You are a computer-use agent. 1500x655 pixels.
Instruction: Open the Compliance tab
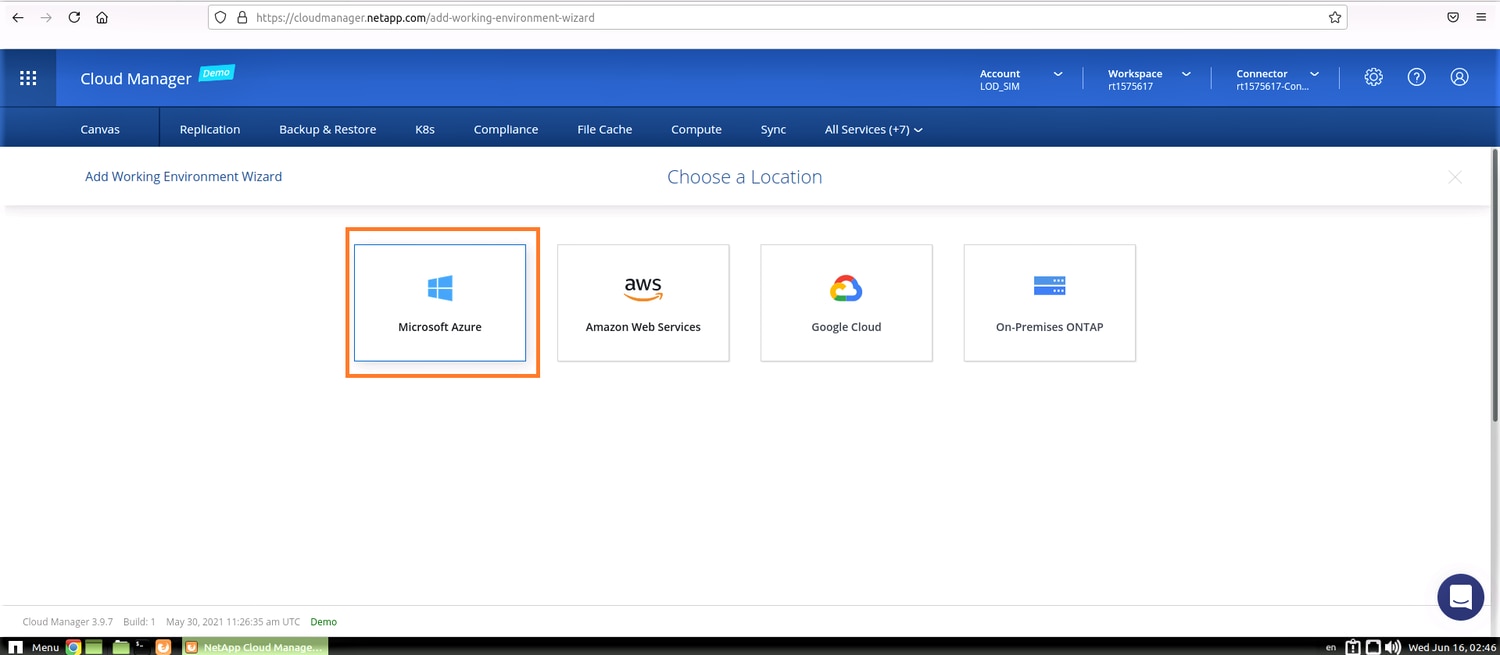505,129
